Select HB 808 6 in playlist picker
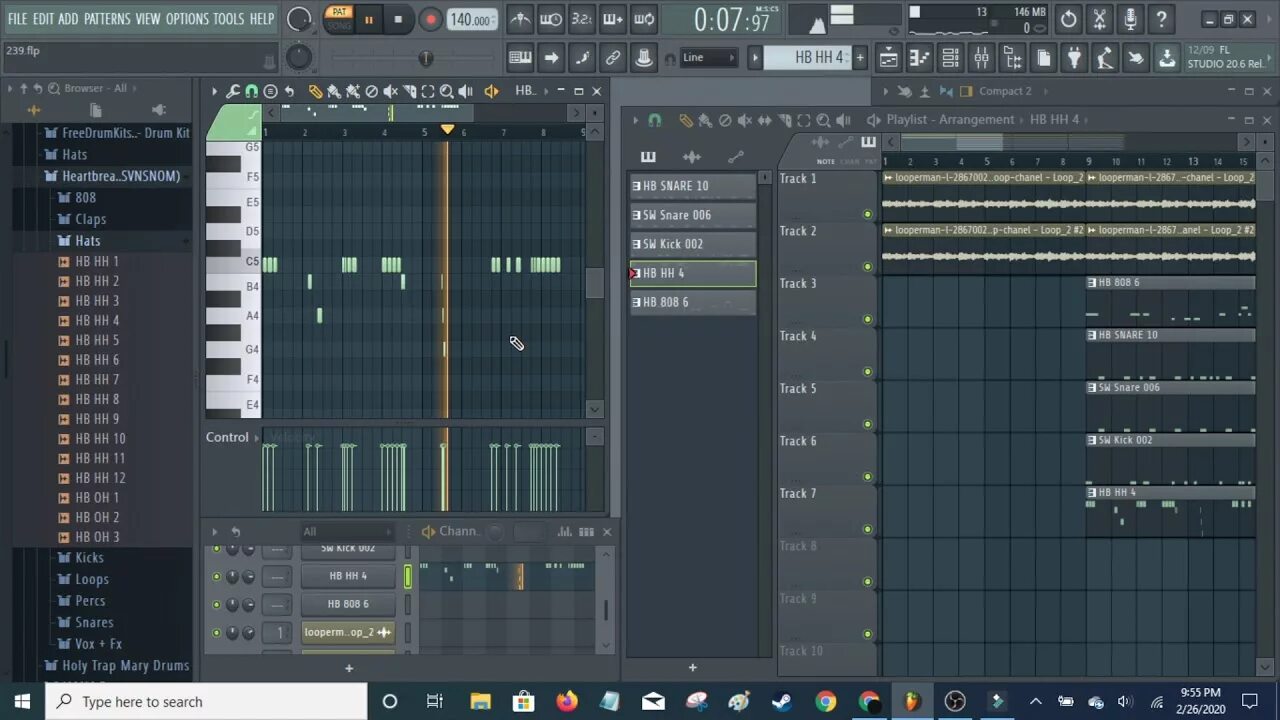Viewport: 1280px width, 720px height. (693, 302)
